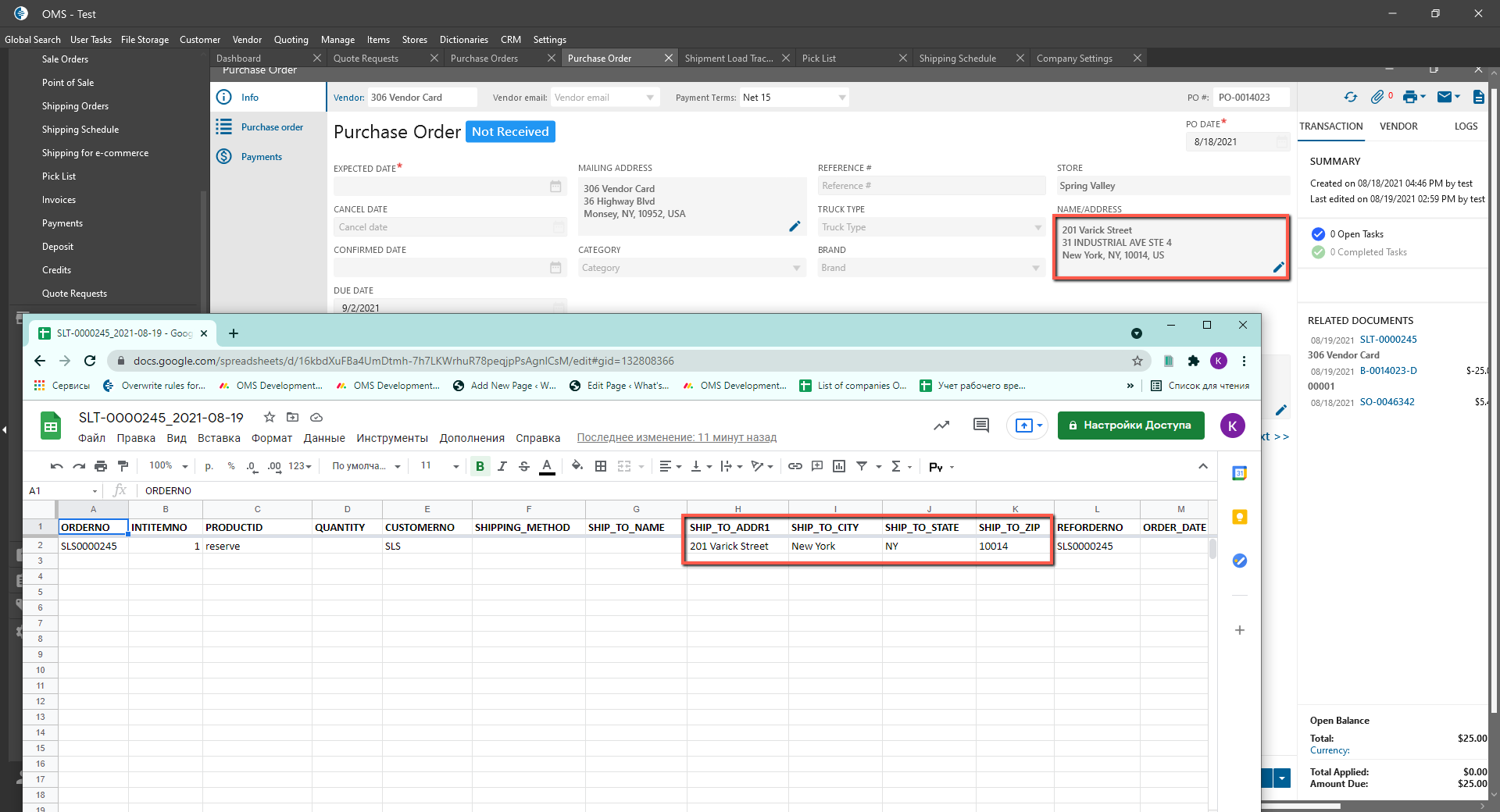Click the fill color paint bucket

(577, 466)
